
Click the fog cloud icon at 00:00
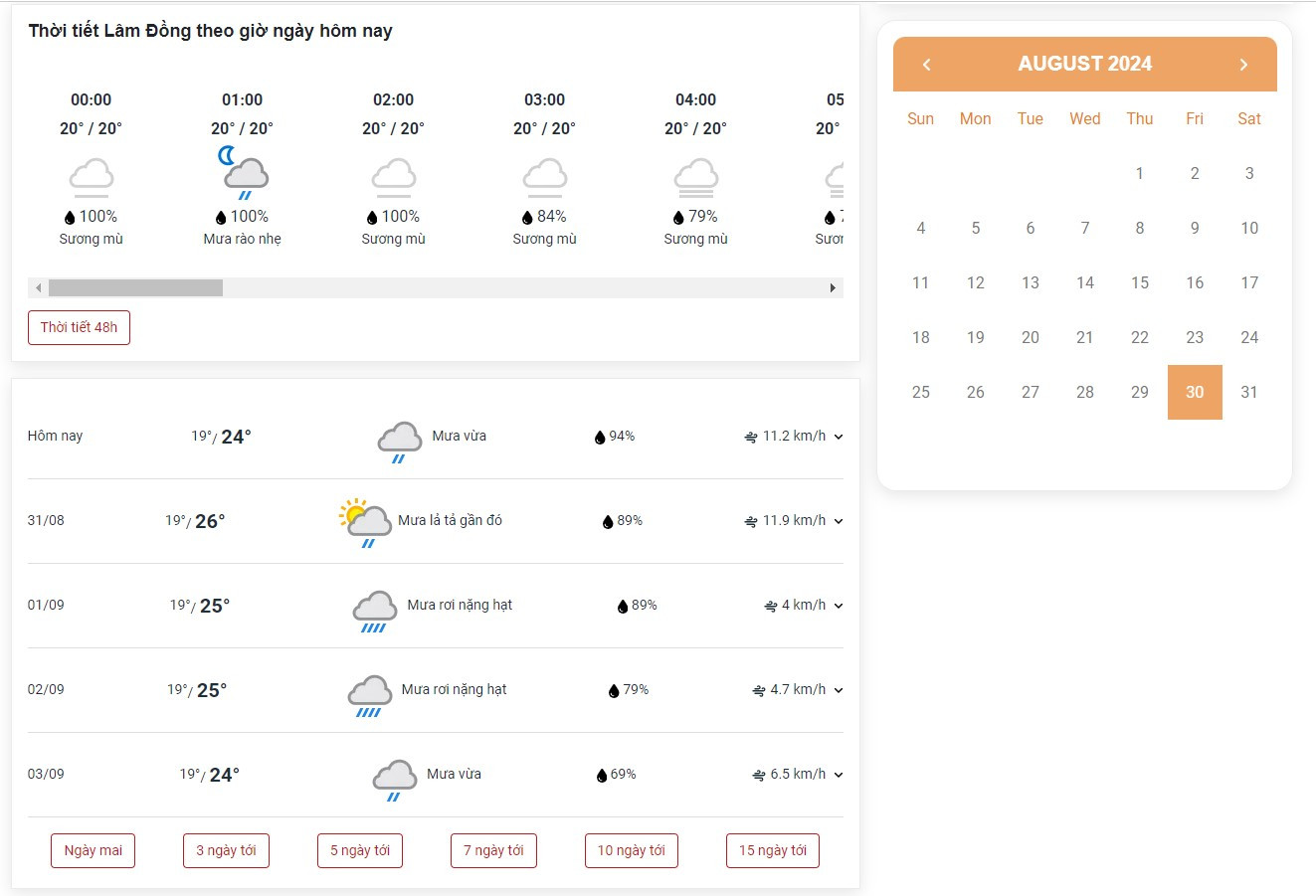click(x=92, y=178)
